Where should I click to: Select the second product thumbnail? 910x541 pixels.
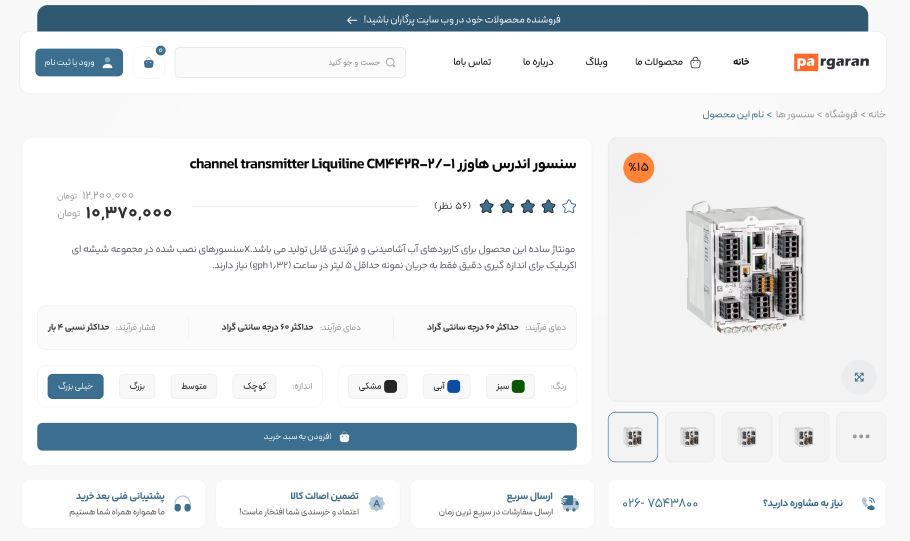click(690, 437)
